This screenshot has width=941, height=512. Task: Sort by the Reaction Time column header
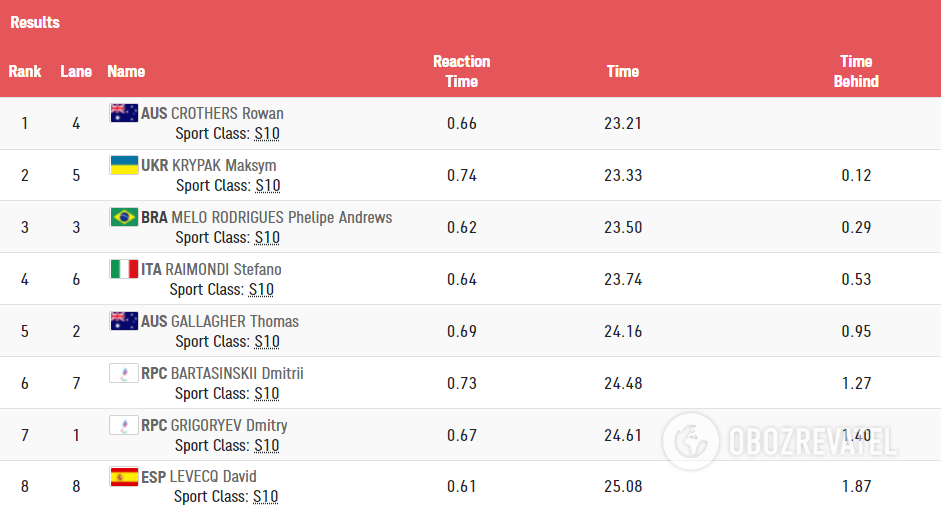pos(461,71)
